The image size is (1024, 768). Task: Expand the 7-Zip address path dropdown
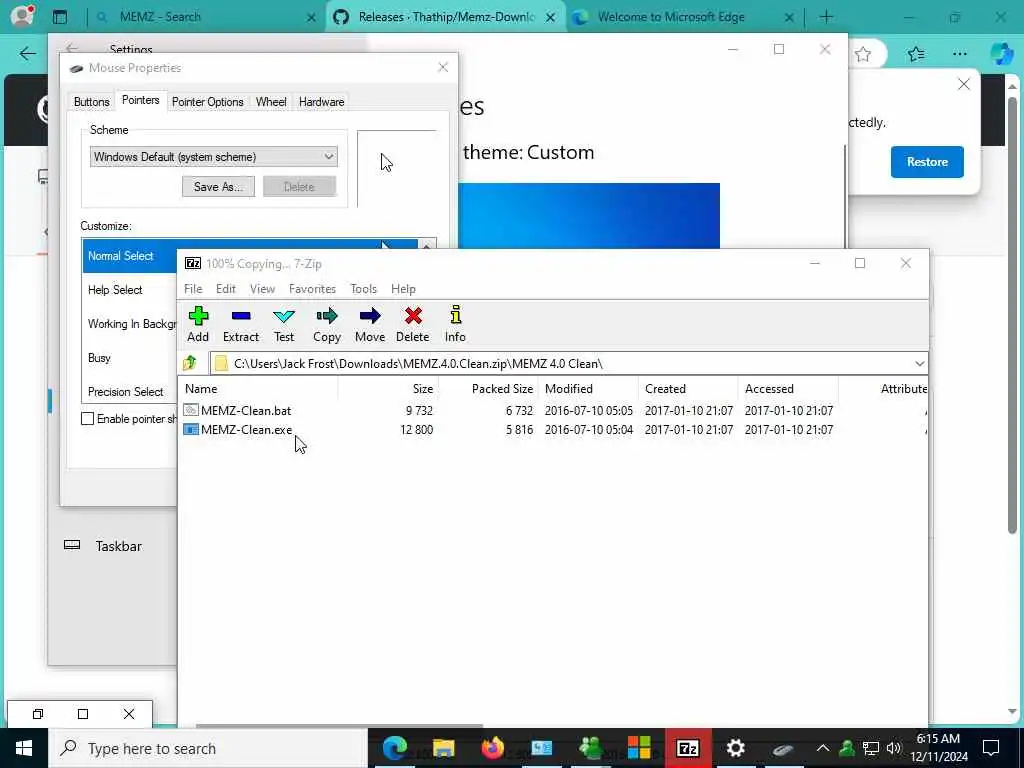pos(920,363)
